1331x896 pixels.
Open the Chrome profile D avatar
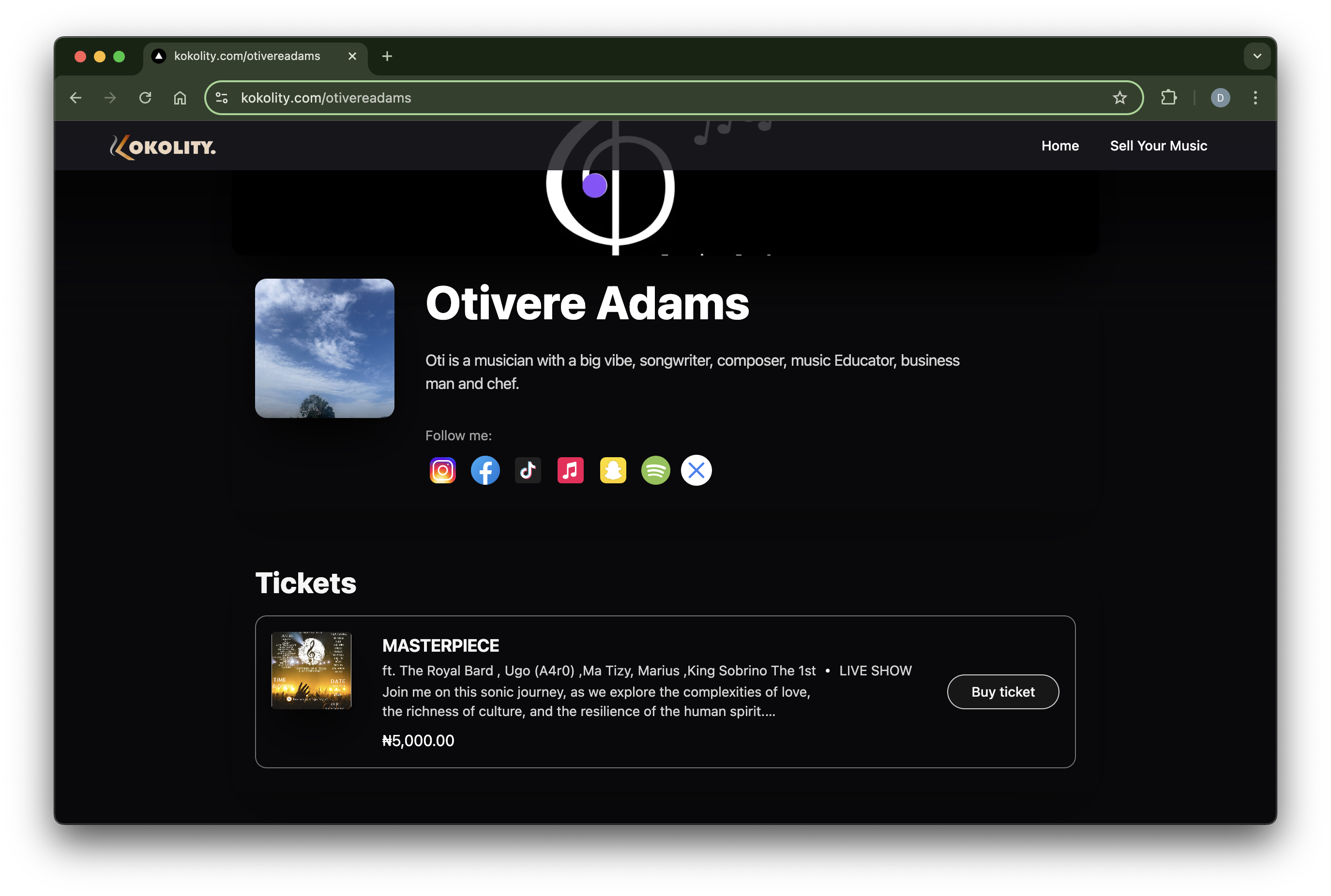(1220, 98)
